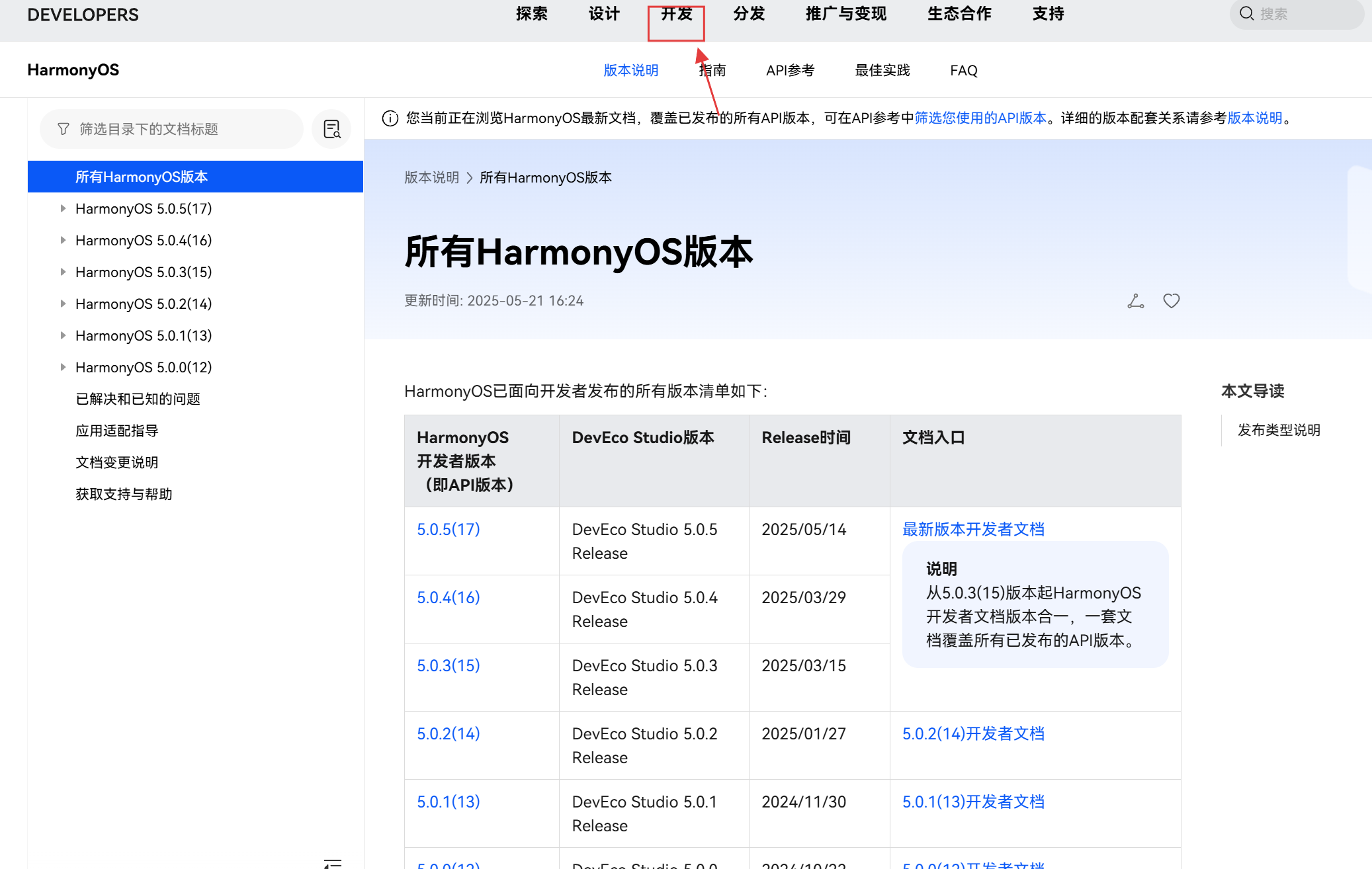Click the 2025/01/27 release date cell
The height and width of the screenshot is (869, 1372).
819,745
